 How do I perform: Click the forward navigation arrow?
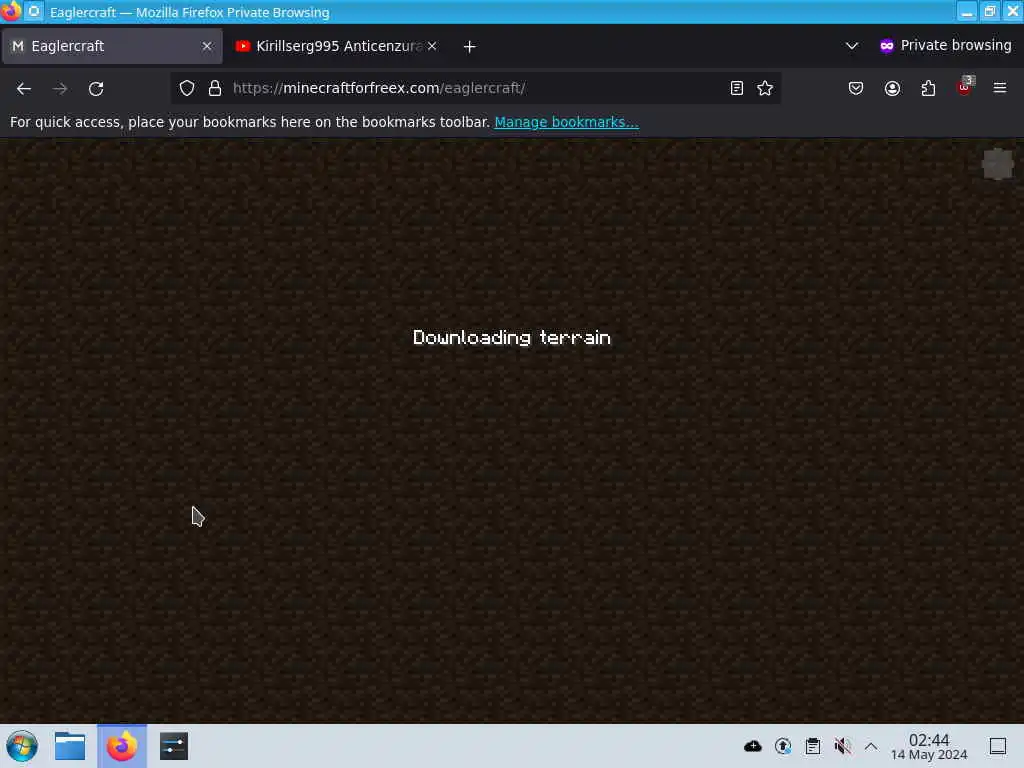point(60,88)
